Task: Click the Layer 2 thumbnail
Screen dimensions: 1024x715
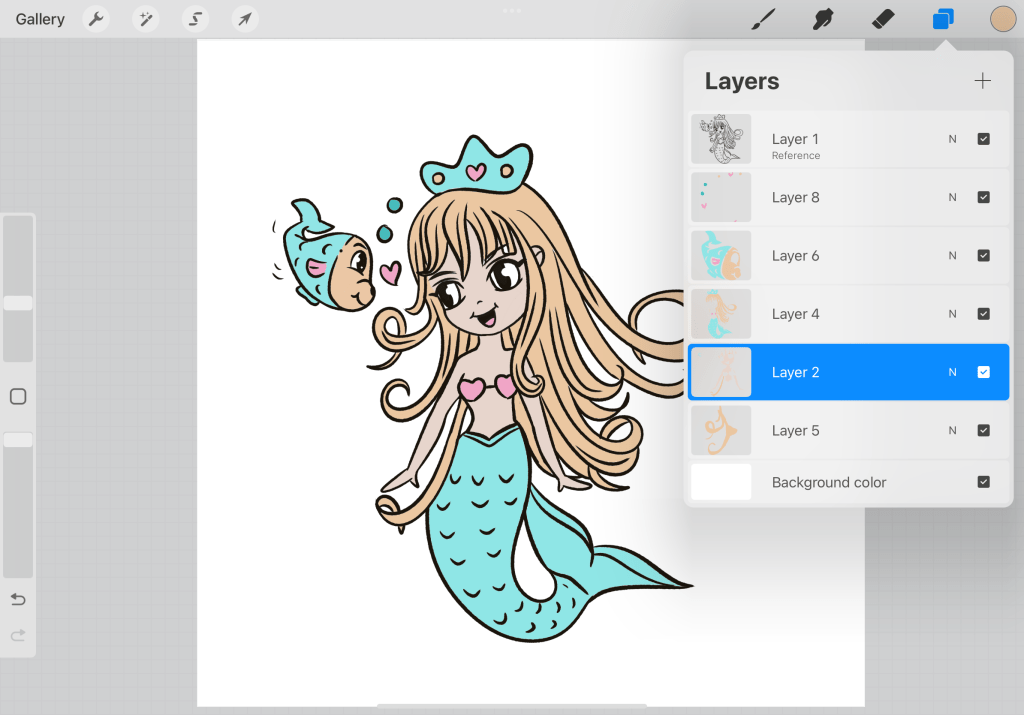Action: [x=721, y=372]
